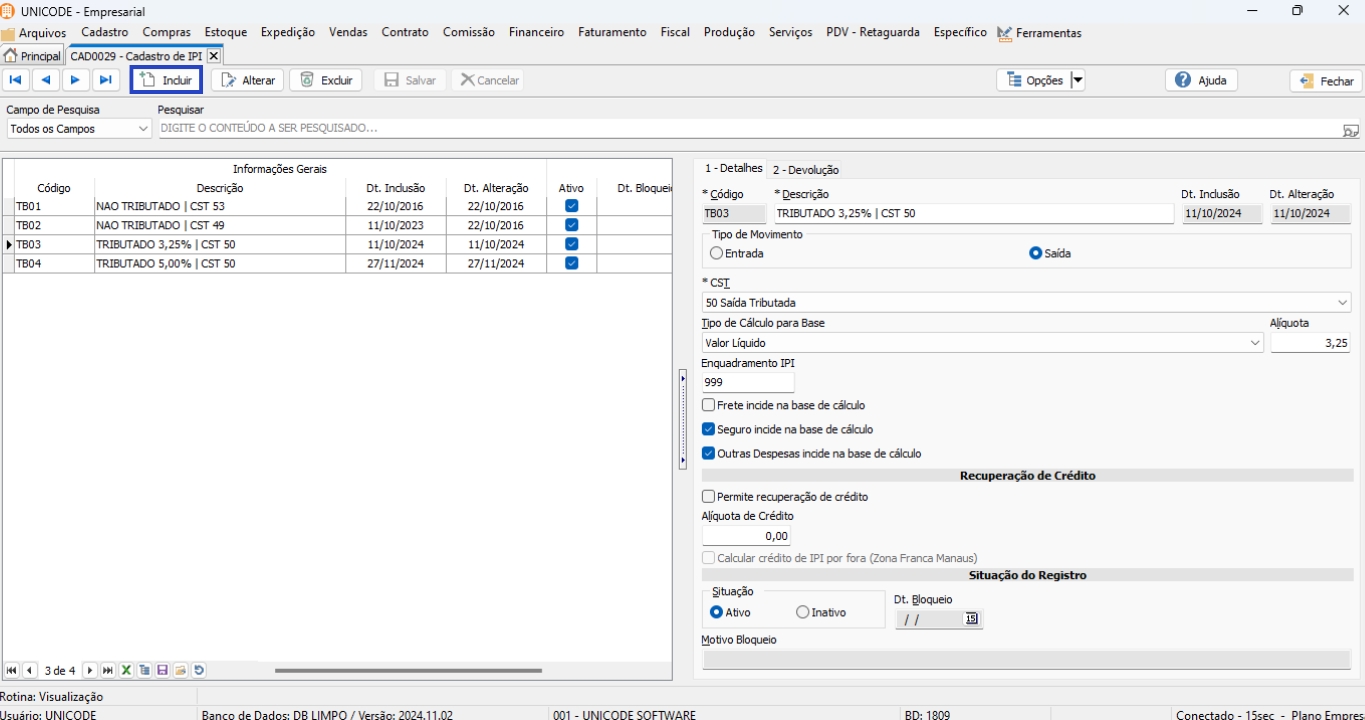Uncheck Seguro incide na base de cálculo

[x=709, y=429]
